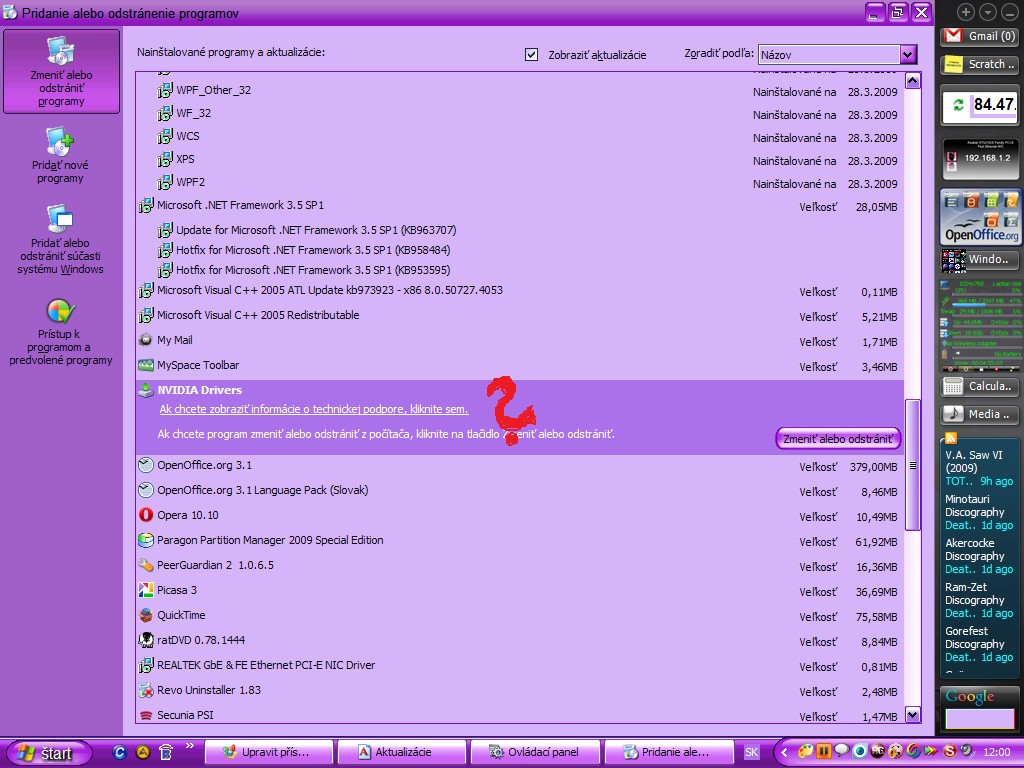Viewport: 1024px width, 768px height.
Task: Click the ratDVD 0.78.1444 icon
Action: [x=145, y=640]
